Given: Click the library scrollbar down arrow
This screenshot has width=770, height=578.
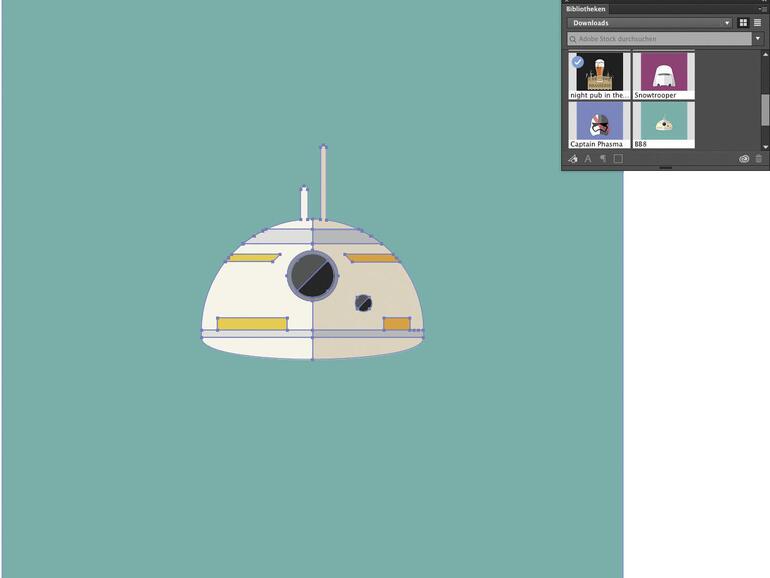Looking at the screenshot, I should click(765, 147).
